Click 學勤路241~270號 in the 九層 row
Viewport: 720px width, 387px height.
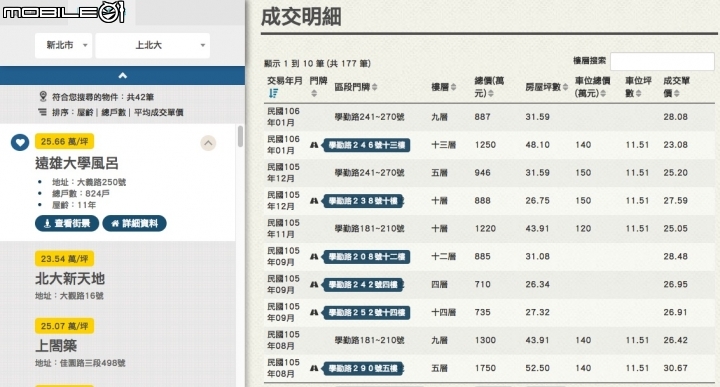369,117
